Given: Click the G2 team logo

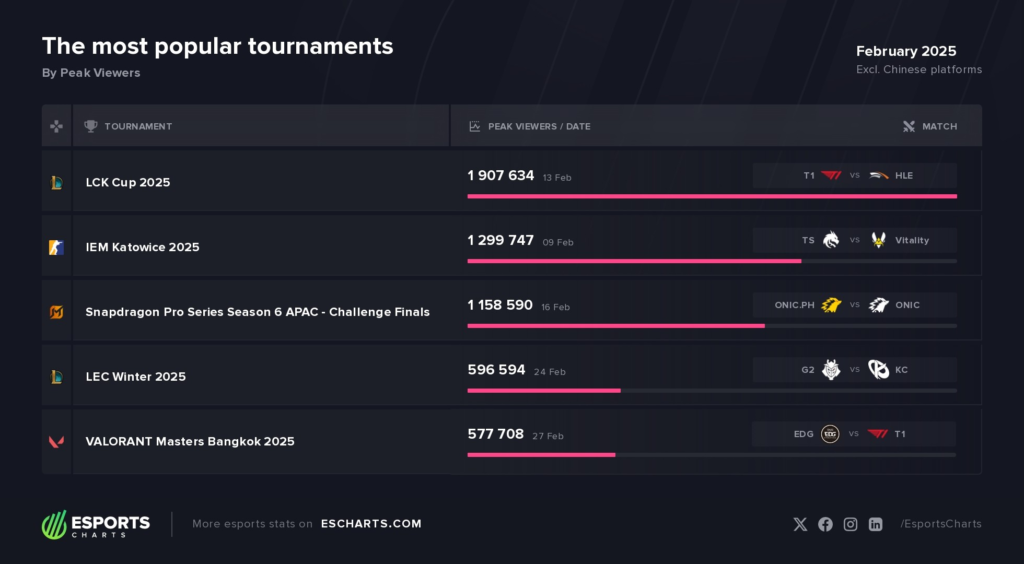Looking at the screenshot, I should tap(831, 369).
